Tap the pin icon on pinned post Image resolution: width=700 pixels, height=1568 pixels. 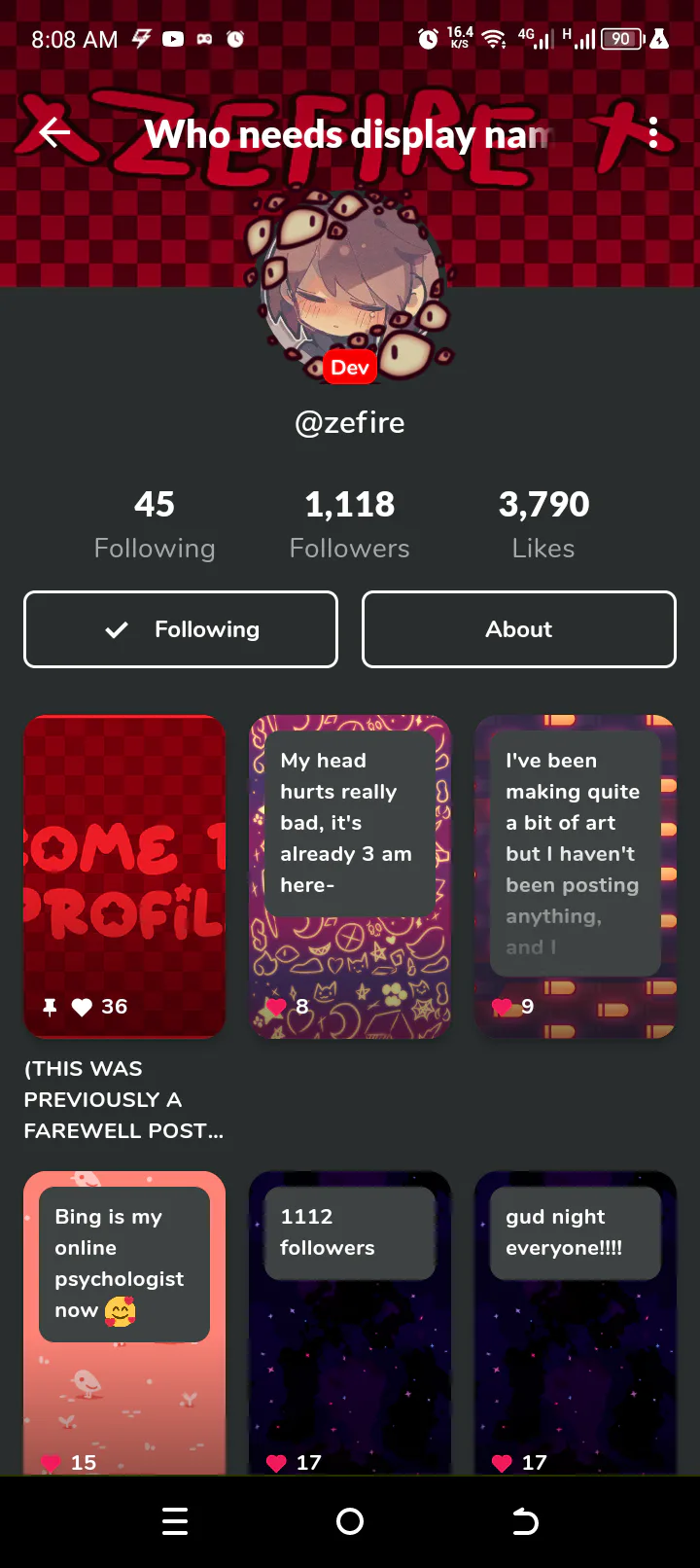pyautogui.click(x=50, y=1007)
